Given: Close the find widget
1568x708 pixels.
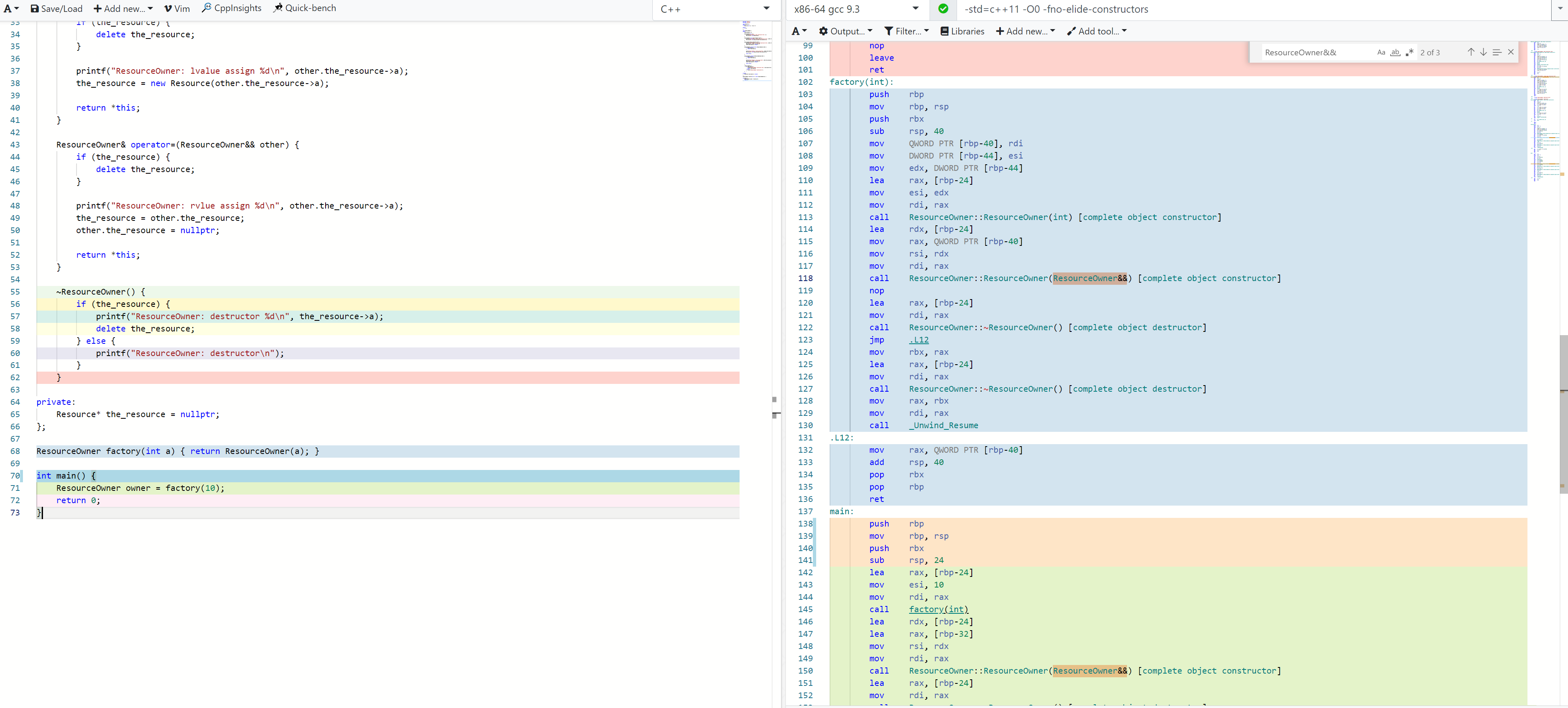Looking at the screenshot, I should (1511, 52).
